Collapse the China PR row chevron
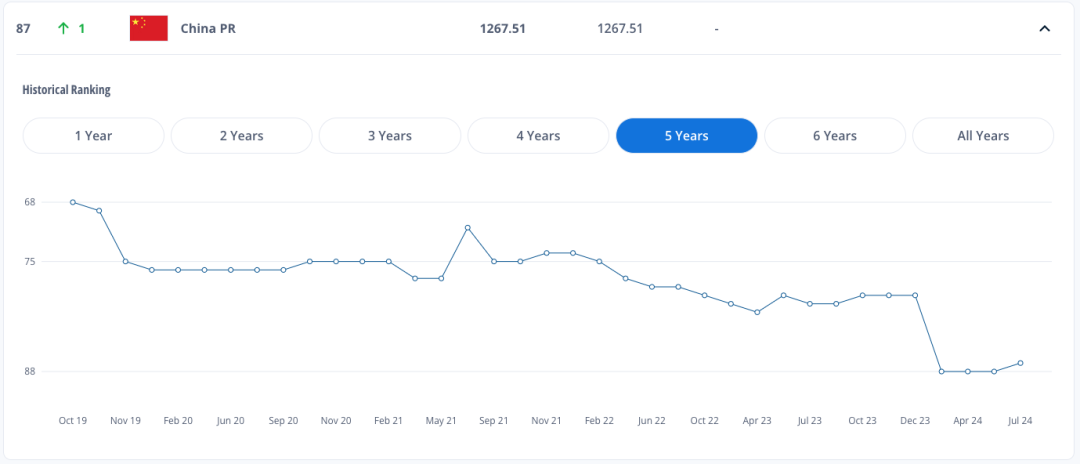The height and width of the screenshot is (464, 1080). pyautogui.click(x=1044, y=29)
